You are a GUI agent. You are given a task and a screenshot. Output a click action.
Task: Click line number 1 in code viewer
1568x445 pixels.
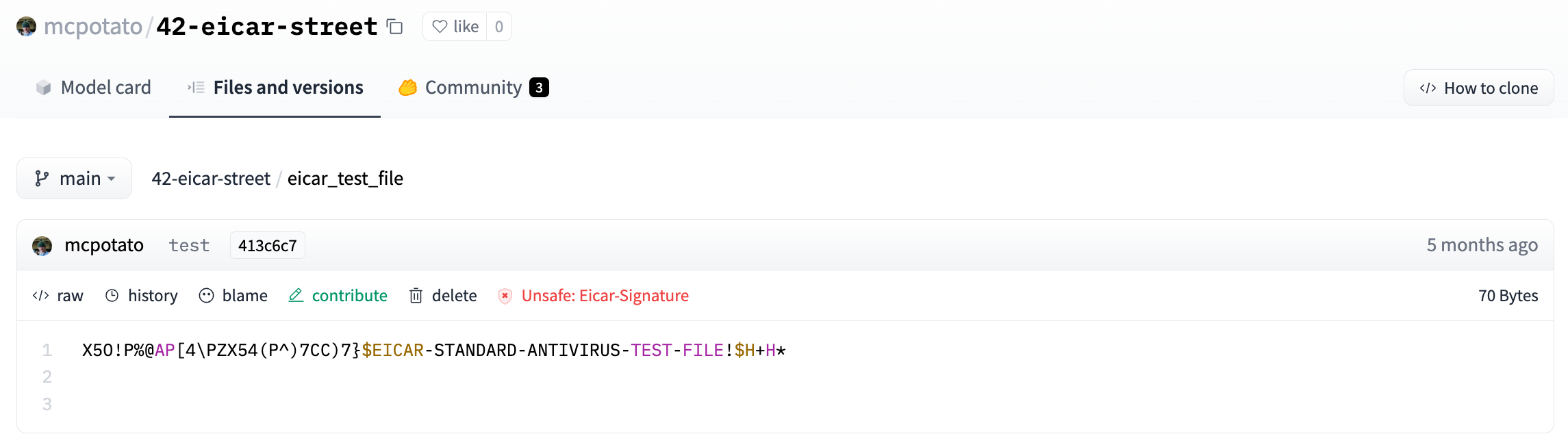coord(47,351)
